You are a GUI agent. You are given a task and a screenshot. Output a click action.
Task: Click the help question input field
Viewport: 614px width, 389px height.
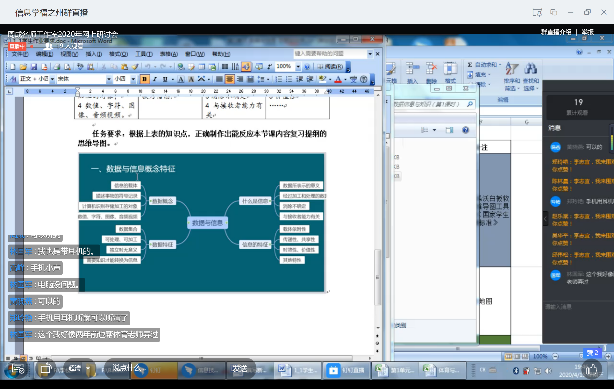330,53
